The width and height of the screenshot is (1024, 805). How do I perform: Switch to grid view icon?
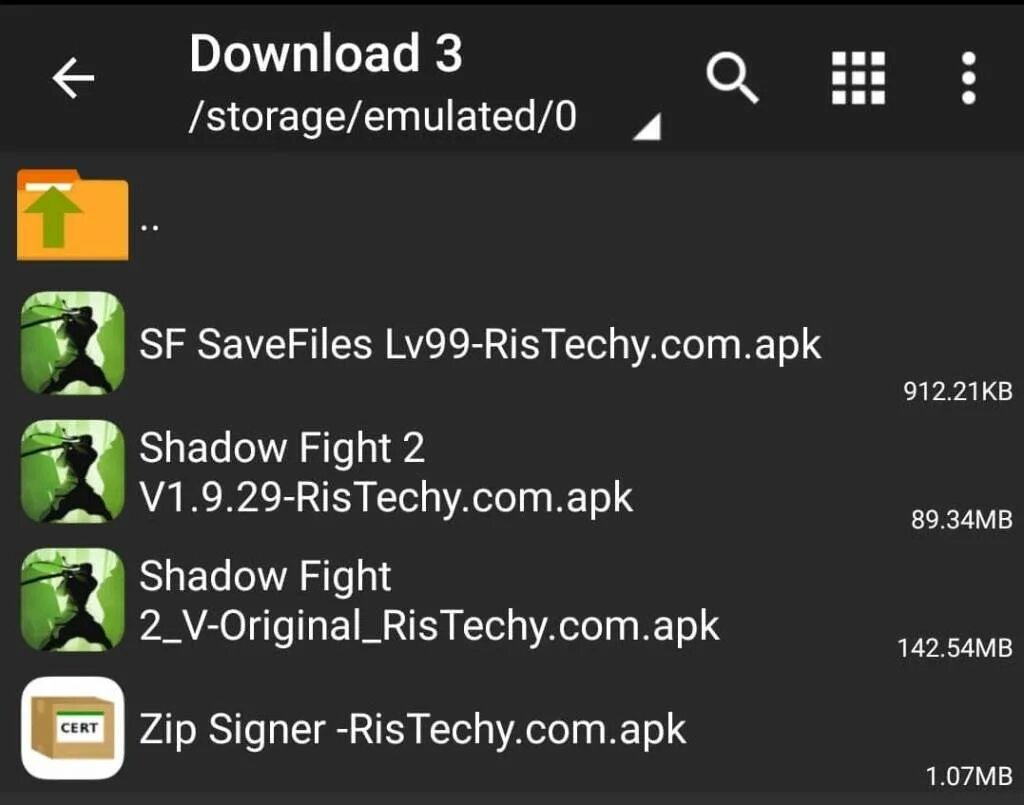click(858, 78)
